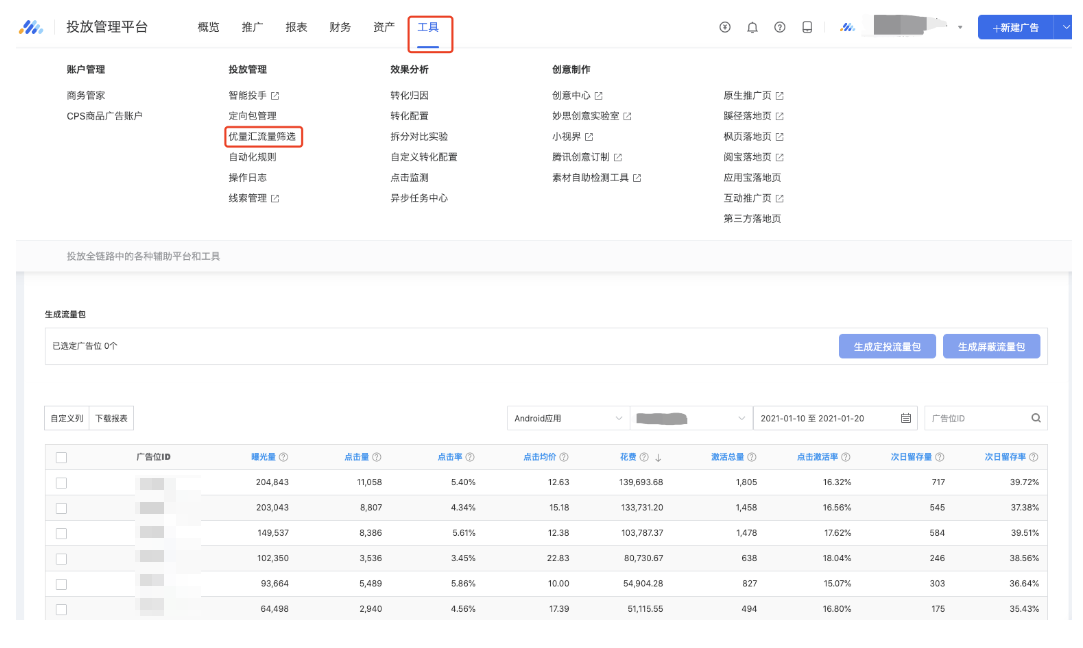Screen dimensions: 1083x648
Task: Select the 工具 menu tab
Action: pos(428,27)
